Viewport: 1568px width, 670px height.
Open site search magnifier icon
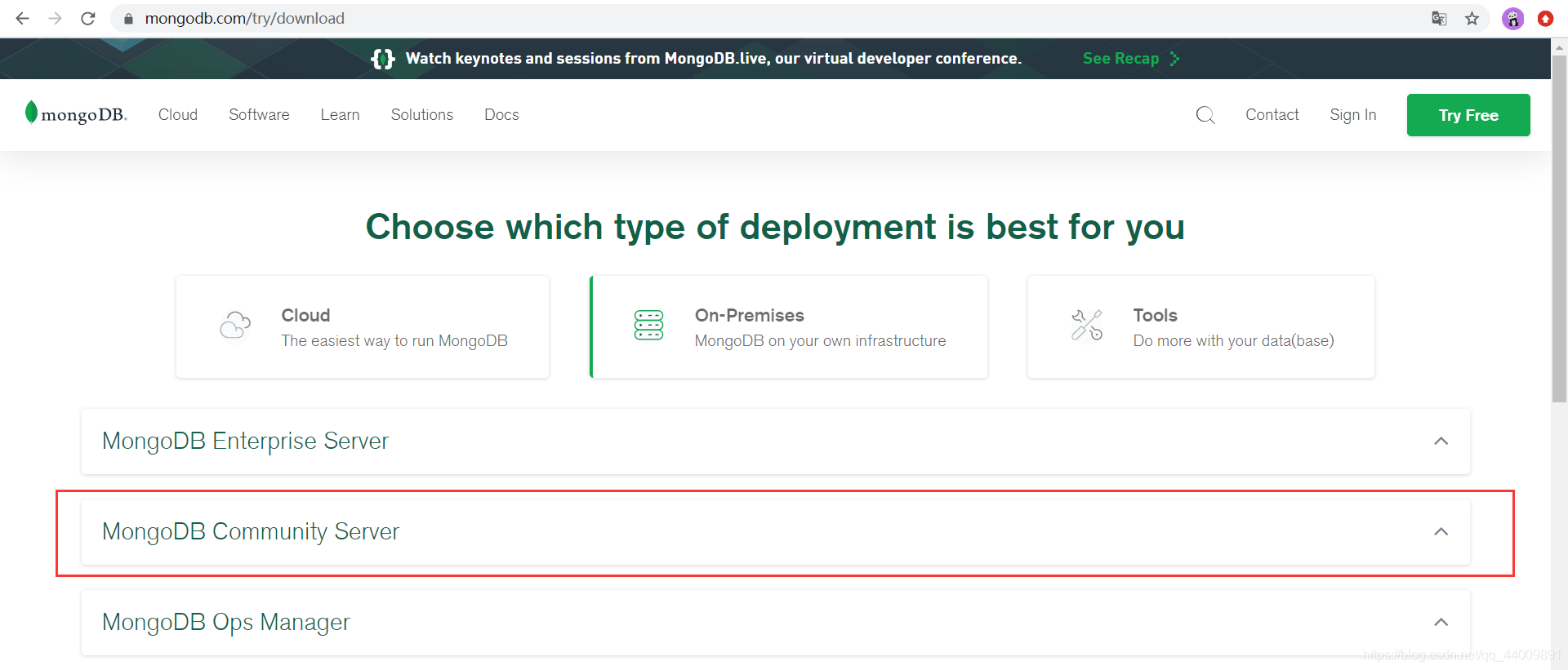[1205, 115]
